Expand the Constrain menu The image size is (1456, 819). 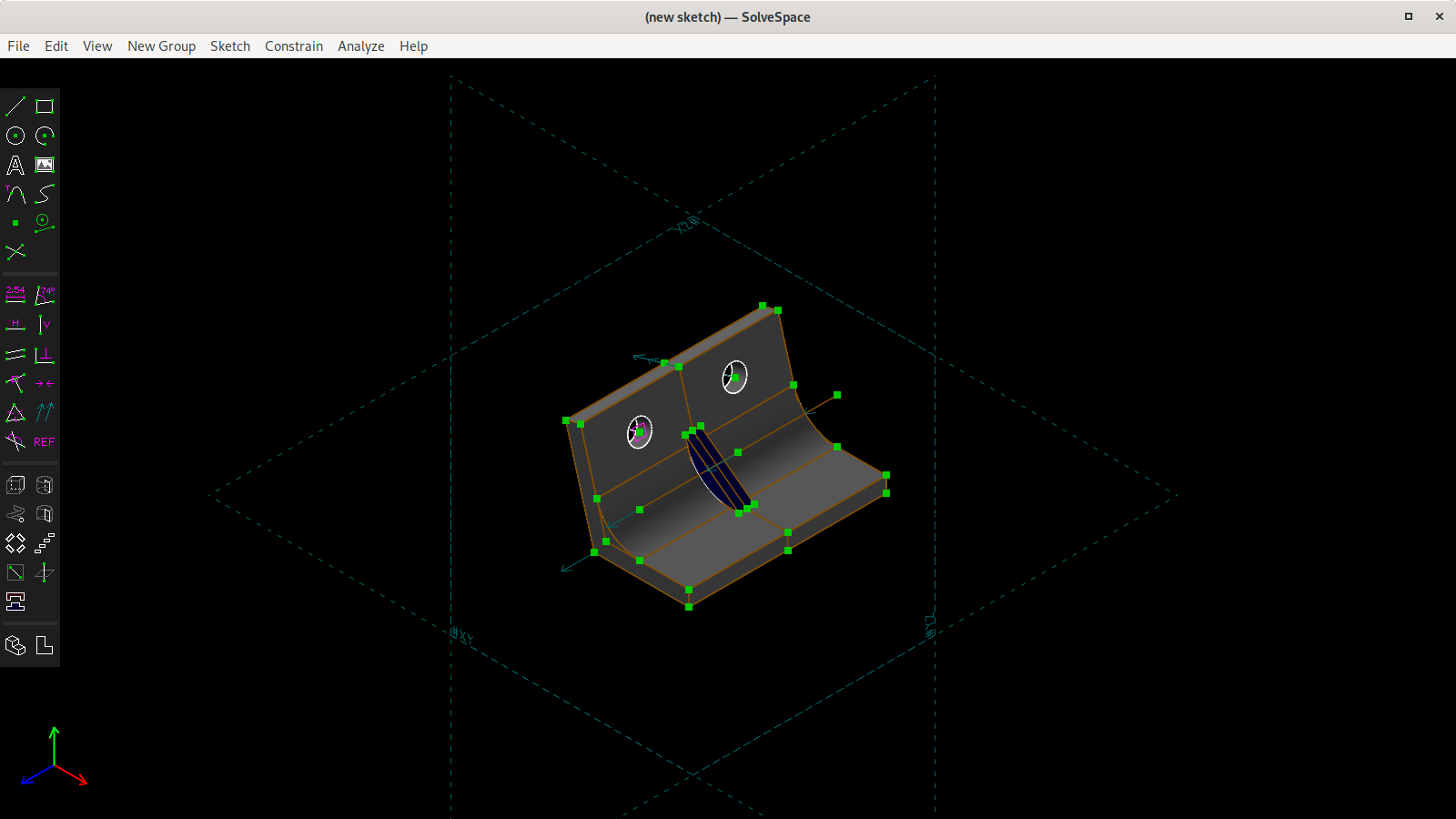(x=293, y=46)
